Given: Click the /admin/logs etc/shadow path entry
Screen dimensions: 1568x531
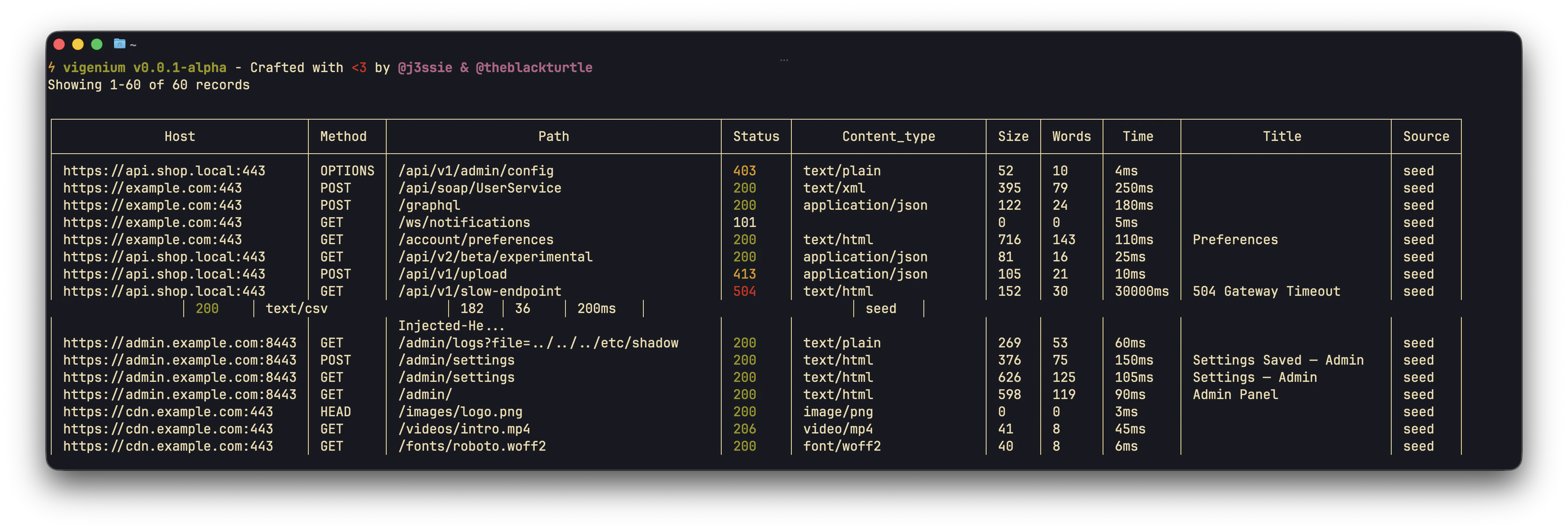Looking at the screenshot, I should point(538,343).
